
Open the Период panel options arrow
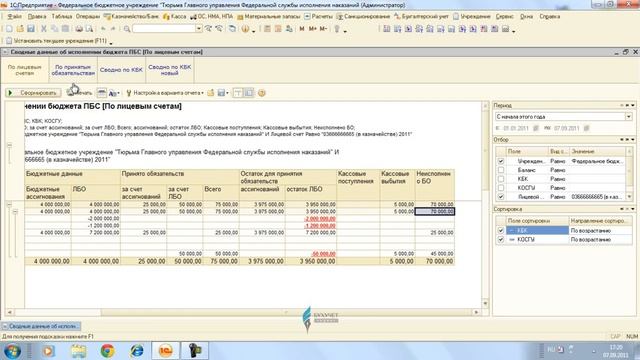[x=633, y=105]
